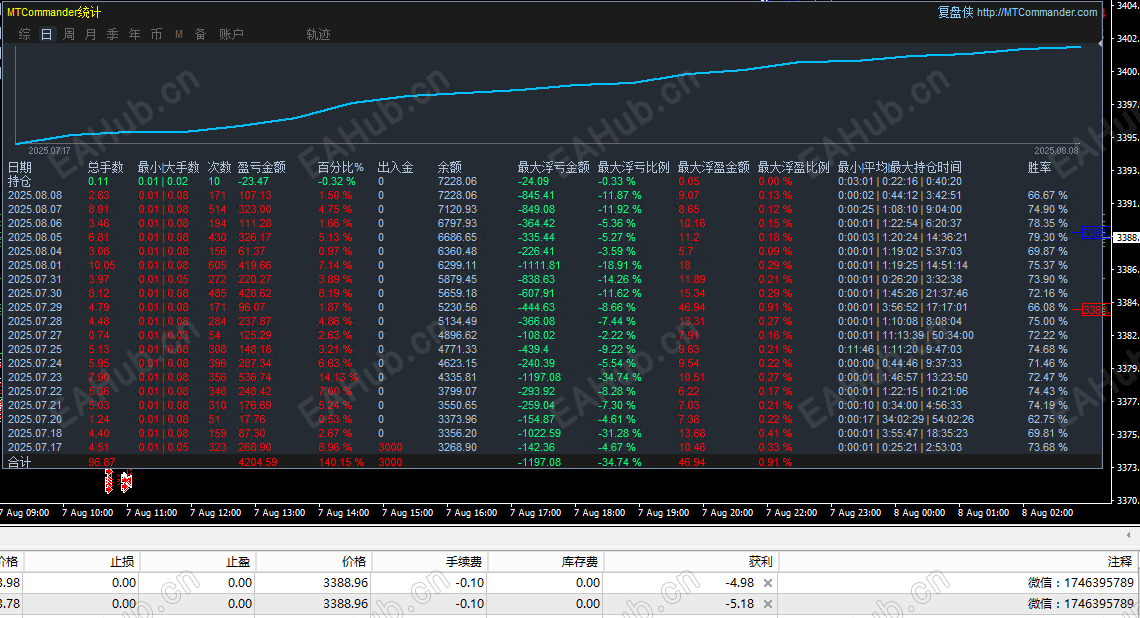Open the 账户 account tab

click(231, 34)
